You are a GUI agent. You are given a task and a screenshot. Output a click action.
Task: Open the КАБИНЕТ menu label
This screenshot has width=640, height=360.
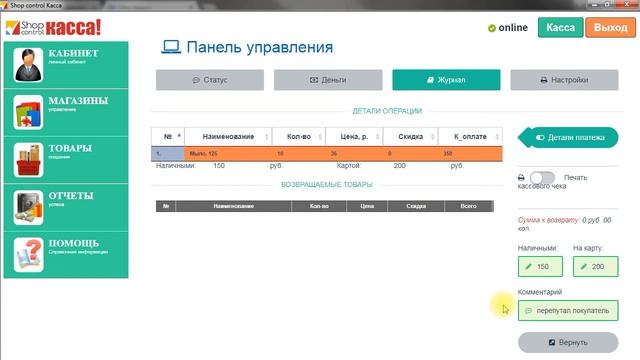73,53
